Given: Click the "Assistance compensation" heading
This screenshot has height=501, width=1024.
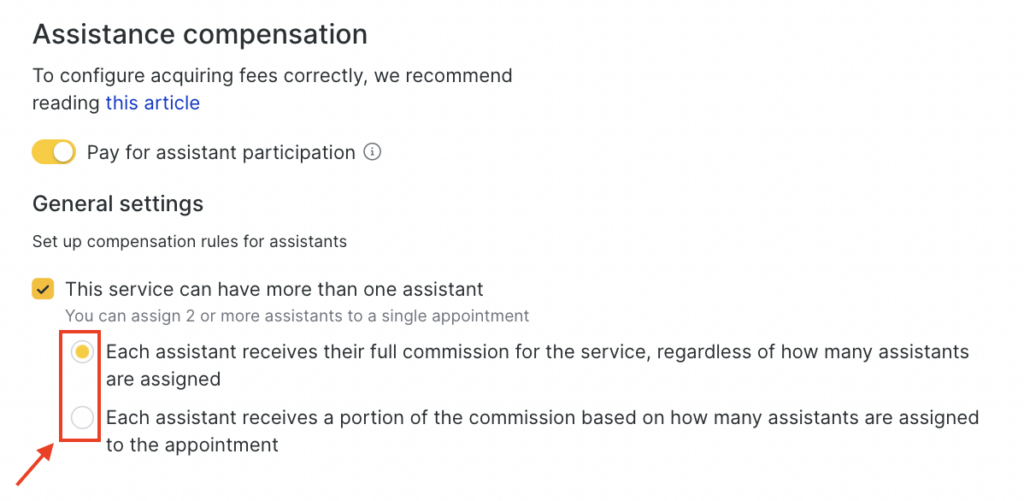Looking at the screenshot, I should (200, 35).
